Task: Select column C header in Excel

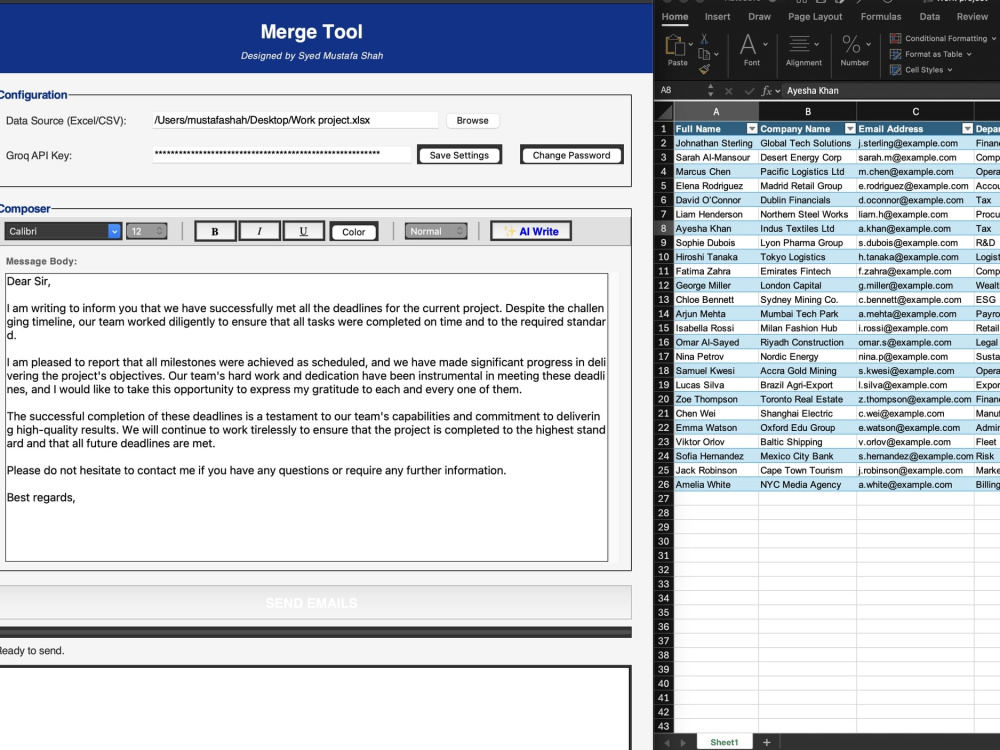Action: pos(915,112)
